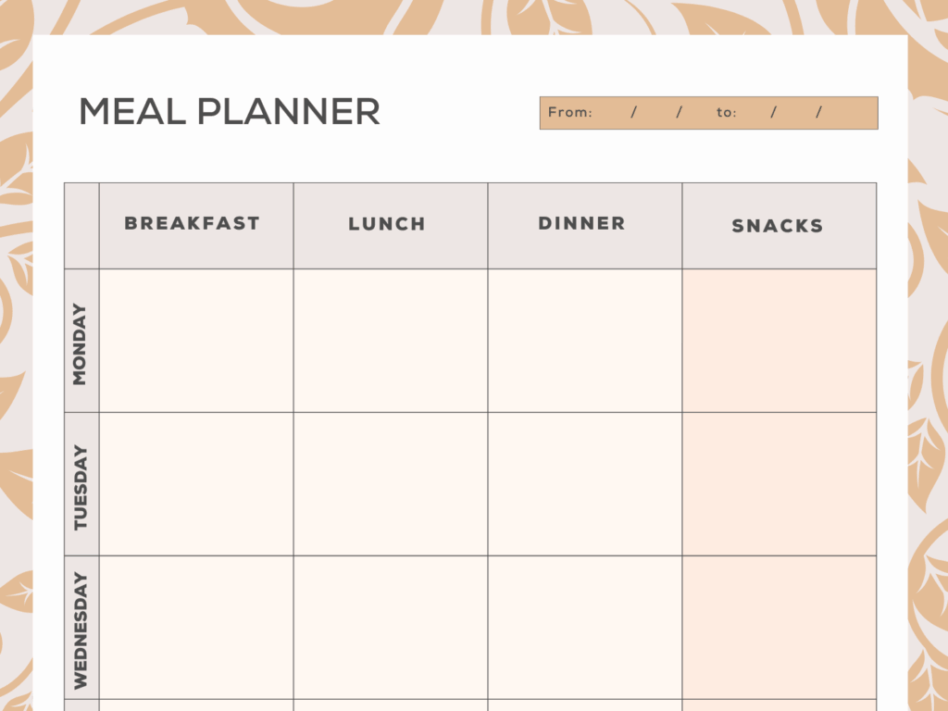Click the Monday breakfast cell
Viewport: 948px width, 711px height.
click(x=196, y=340)
